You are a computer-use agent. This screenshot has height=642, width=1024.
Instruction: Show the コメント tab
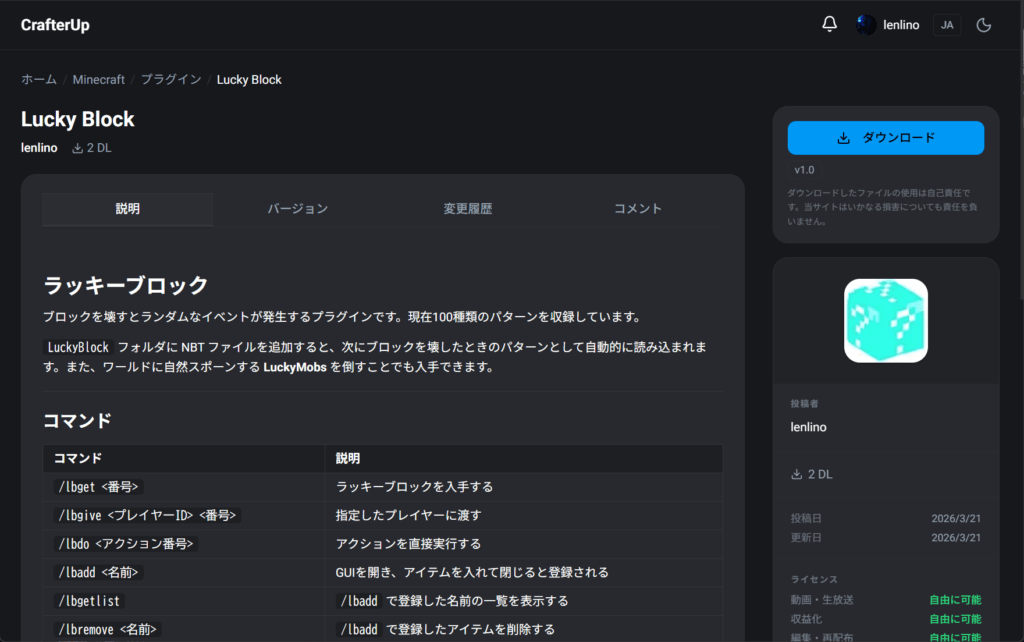click(x=637, y=209)
